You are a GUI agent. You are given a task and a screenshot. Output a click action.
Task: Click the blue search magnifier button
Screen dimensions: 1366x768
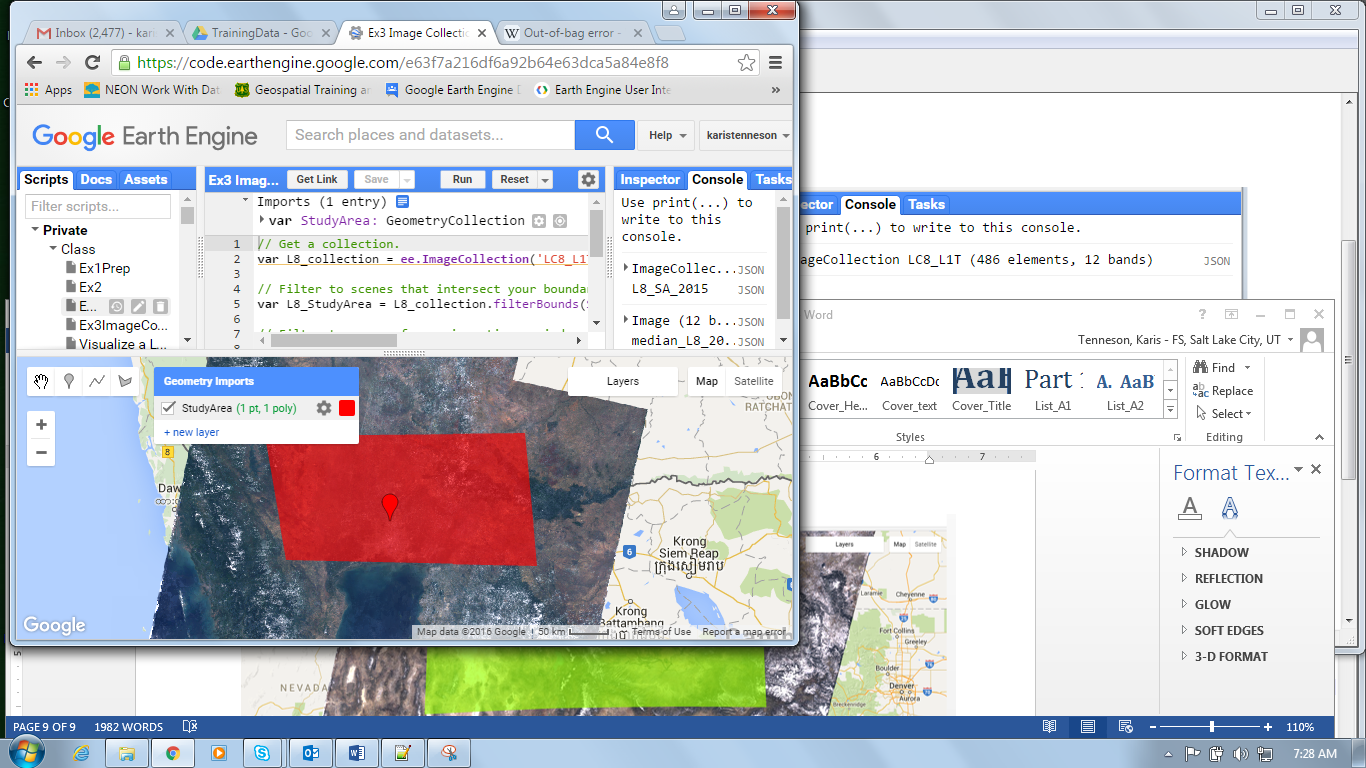(x=604, y=135)
